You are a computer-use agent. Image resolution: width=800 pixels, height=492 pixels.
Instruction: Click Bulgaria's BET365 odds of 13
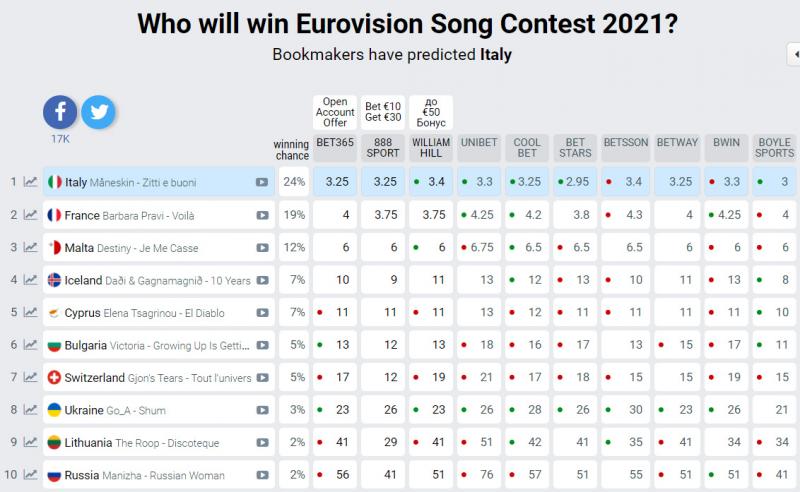(x=335, y=345)
